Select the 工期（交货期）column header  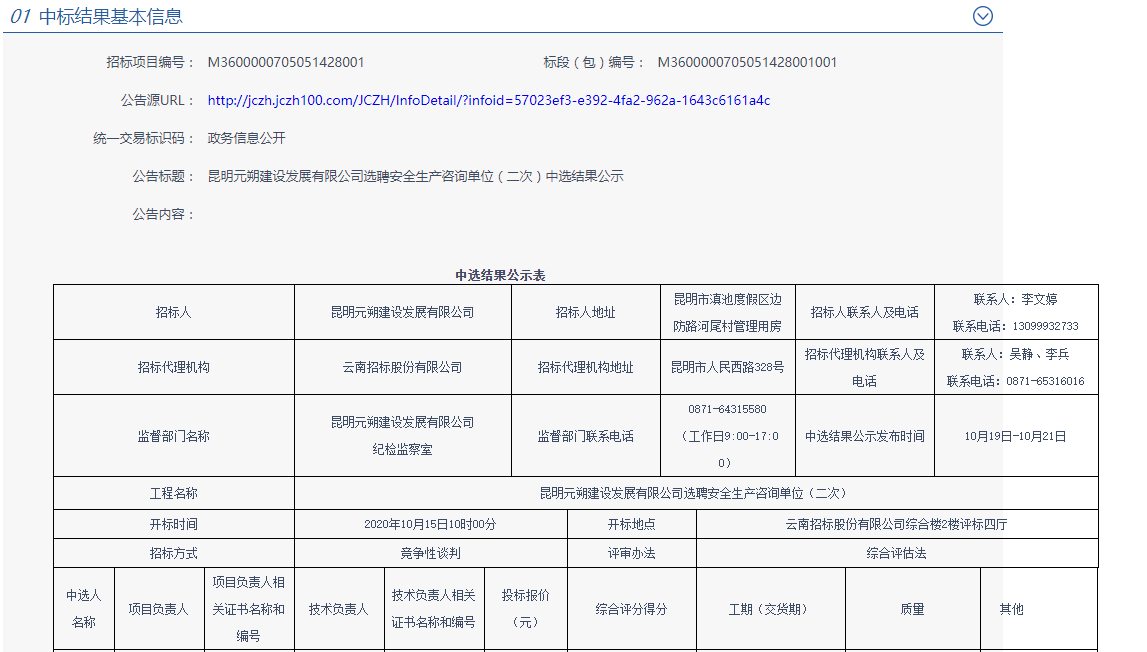click(771, 608)
